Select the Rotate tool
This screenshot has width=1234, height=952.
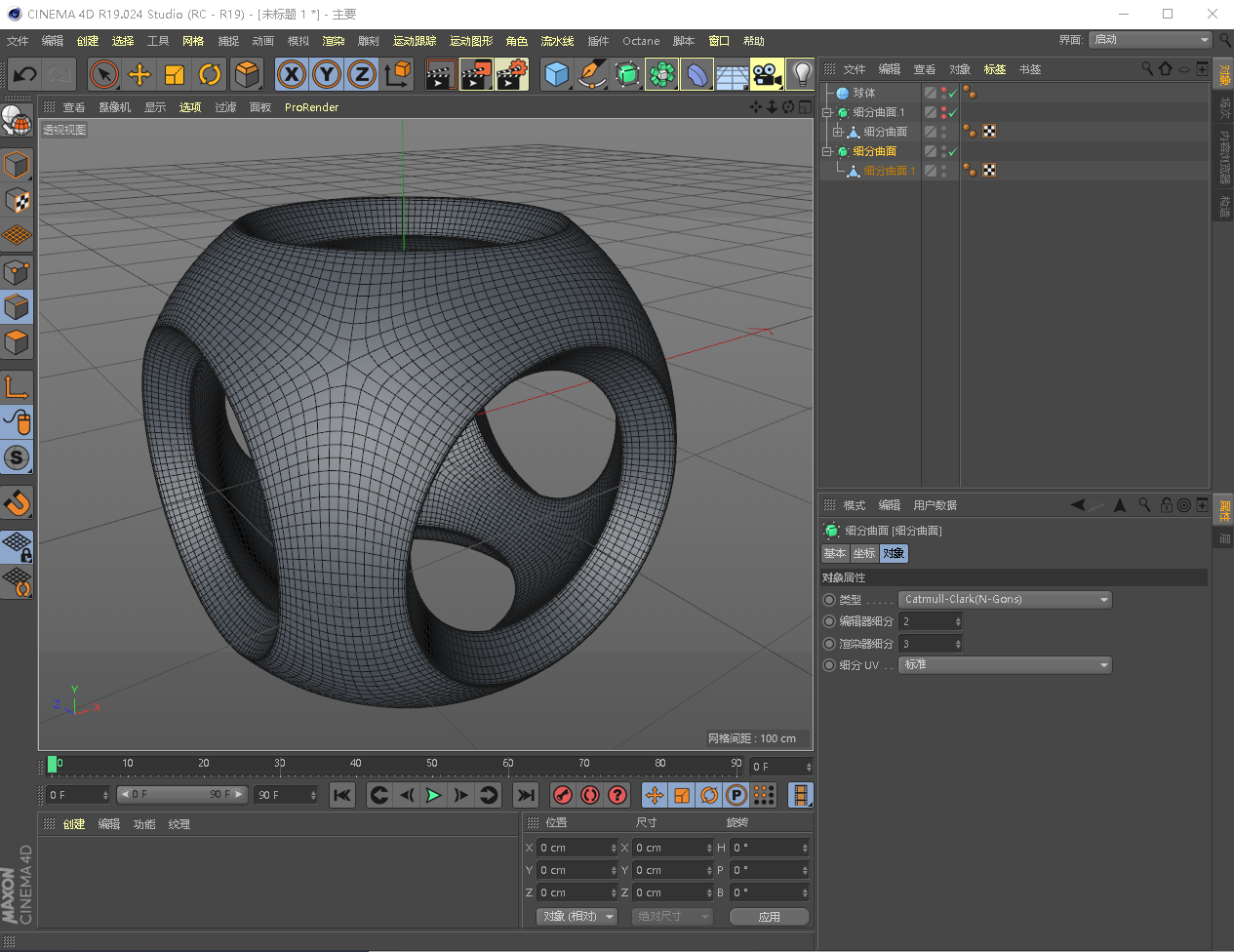[210, 75]
